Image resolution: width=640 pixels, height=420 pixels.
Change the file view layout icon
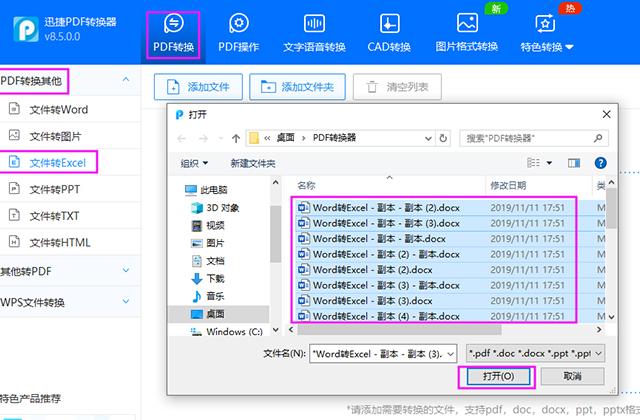[x=534, y=163]
